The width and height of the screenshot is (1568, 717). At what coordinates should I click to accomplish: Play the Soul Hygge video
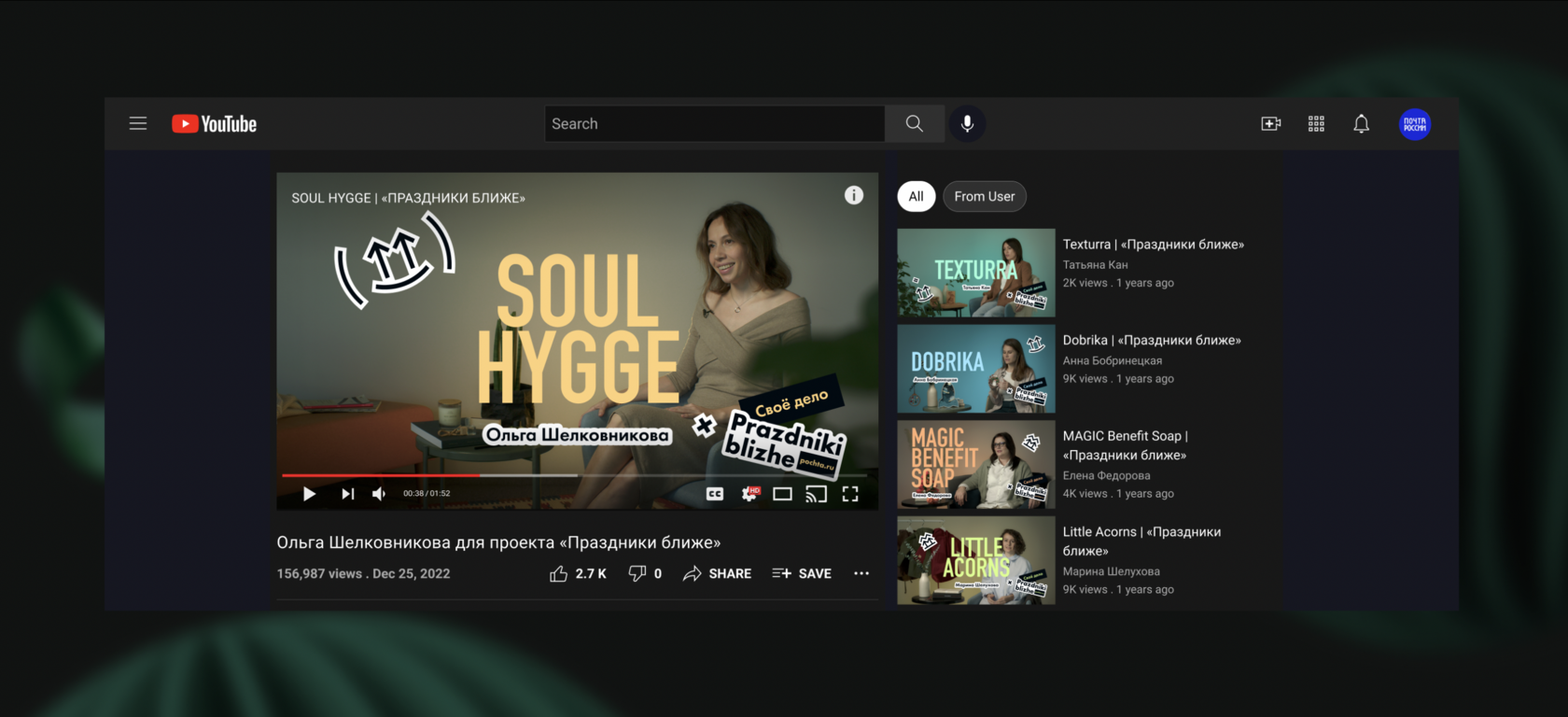309,494
